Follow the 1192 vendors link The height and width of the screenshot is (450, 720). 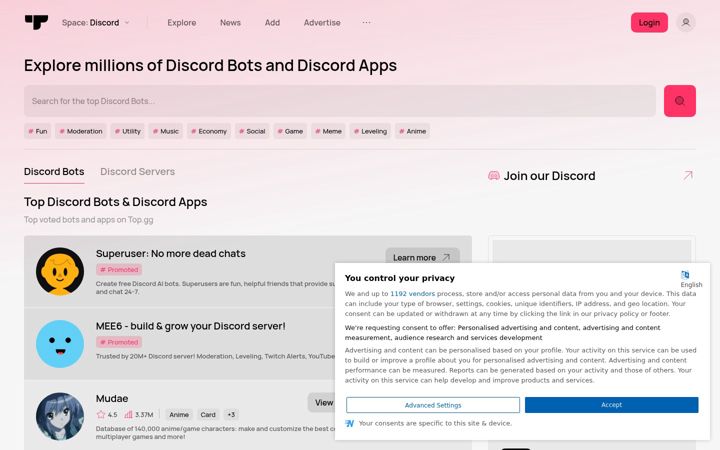(x=412, y=293)
